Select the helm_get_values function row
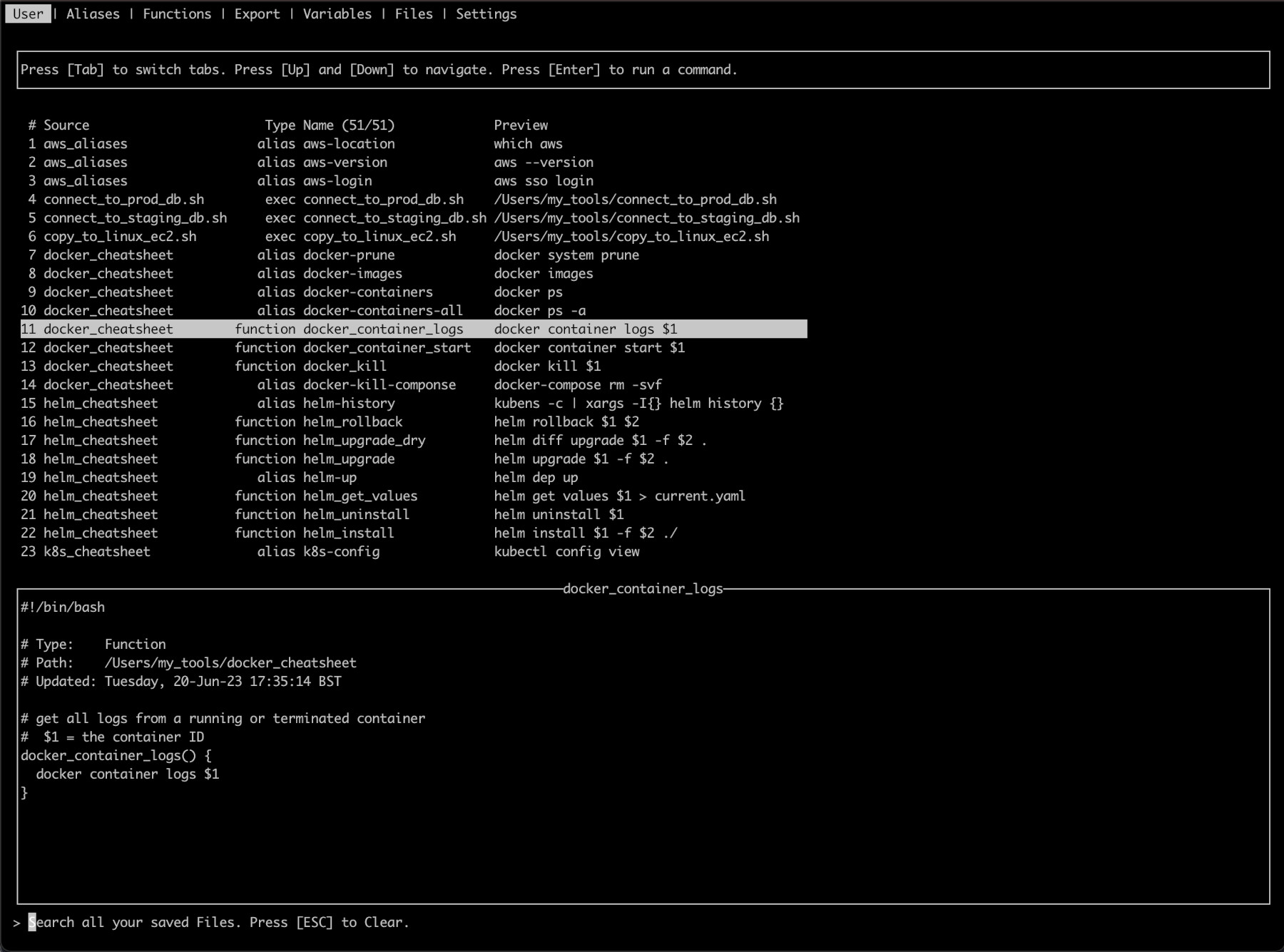The height and width of the screenshot is (952, 1284). [x=360, y=496]
